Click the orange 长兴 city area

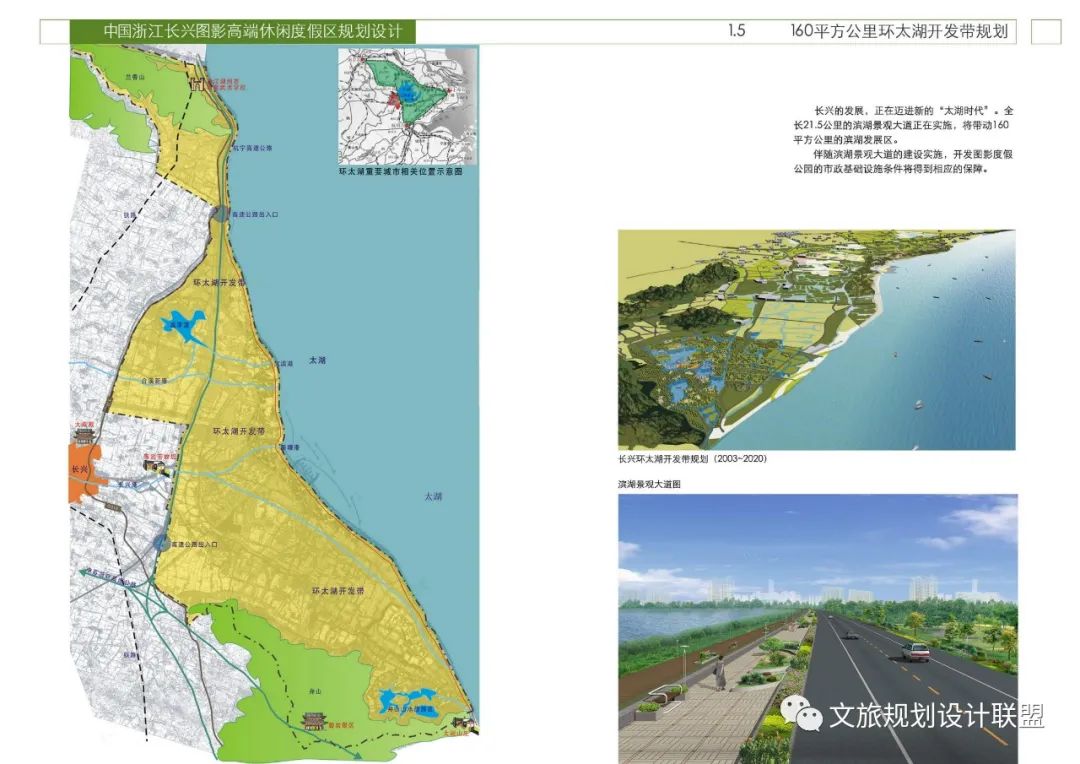point(83,473)
